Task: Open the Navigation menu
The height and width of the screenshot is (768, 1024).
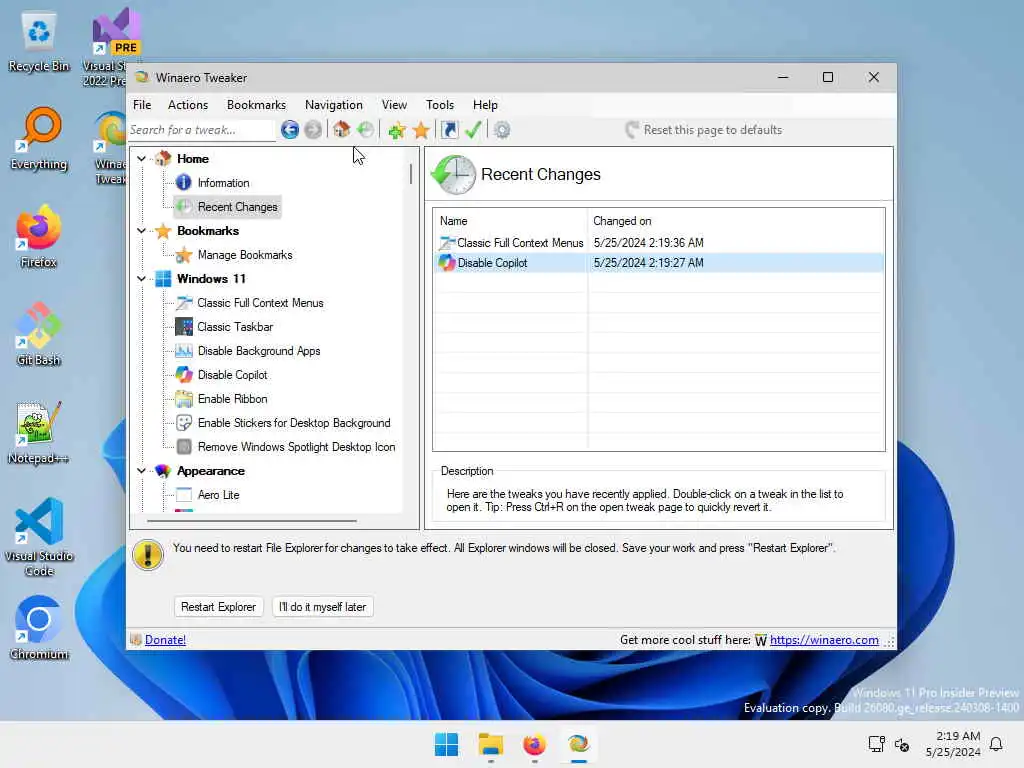Action: pyautogui.click(x=334, y=104)
